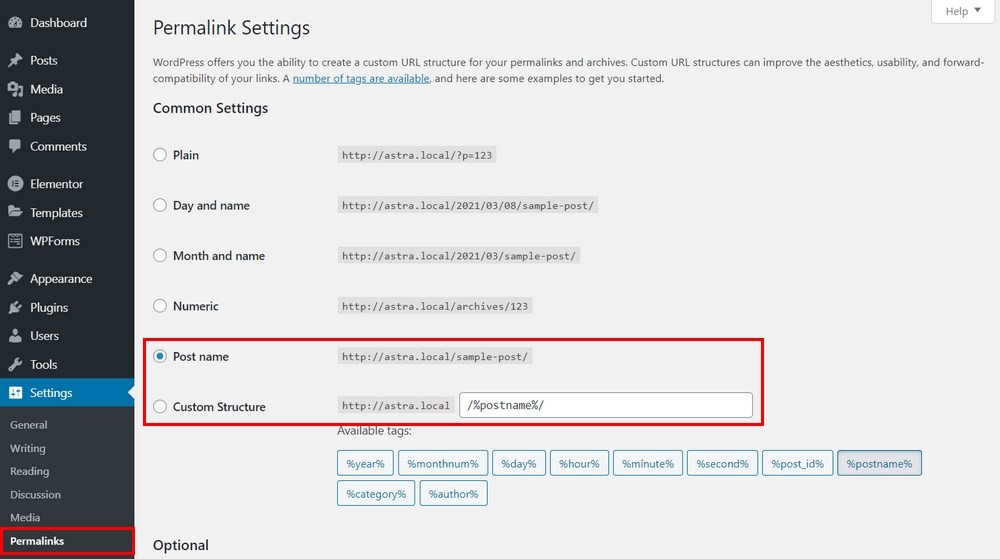Select the Custom Structure radio button
Image resolution: width=1000 pixels, height=559 pixels.
(x=159, y=407)
